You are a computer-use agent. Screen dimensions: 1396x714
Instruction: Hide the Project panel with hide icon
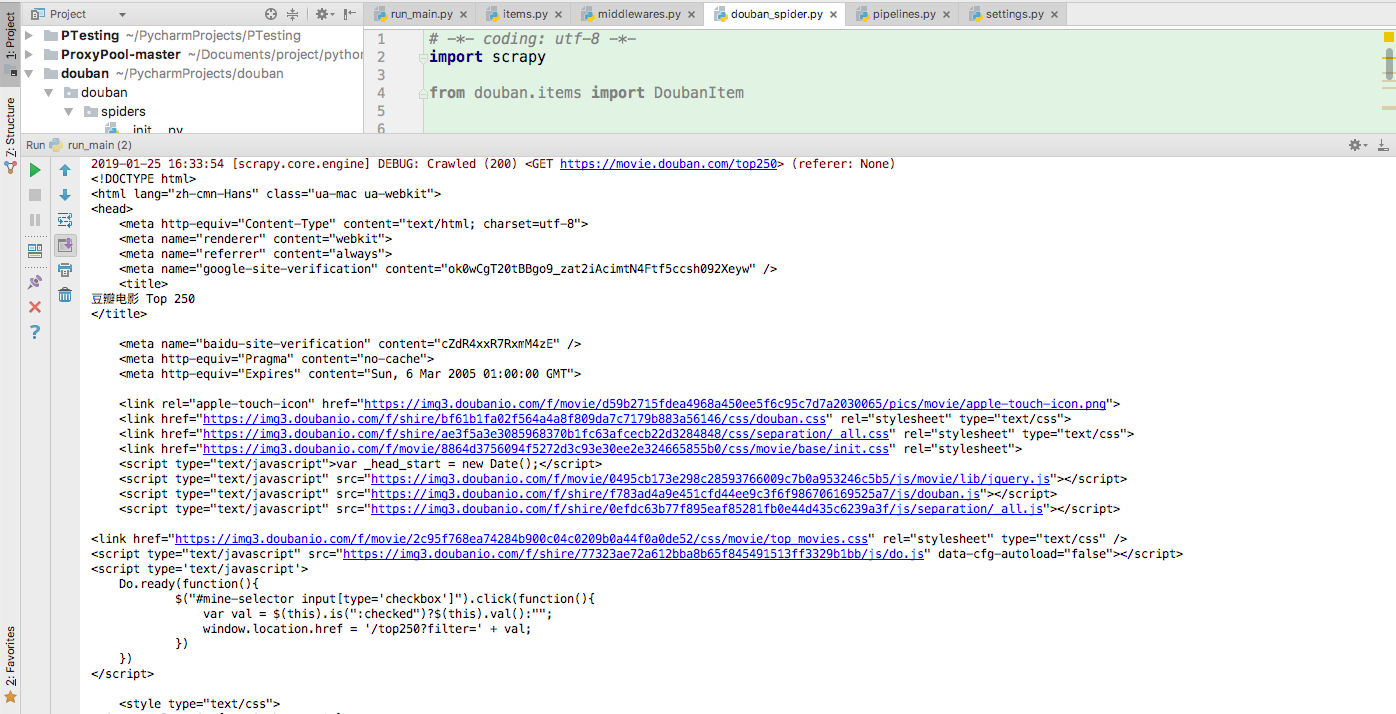click(349, 14)
